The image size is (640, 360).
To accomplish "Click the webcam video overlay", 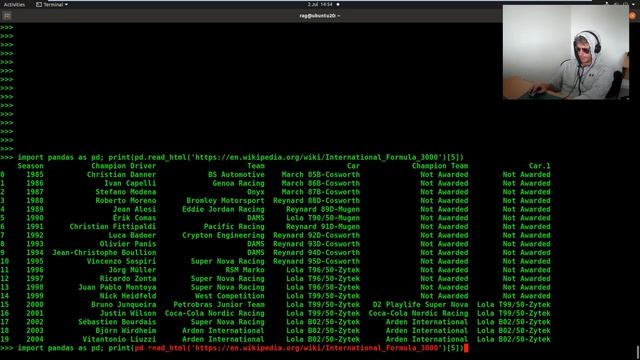I will pos(566,52).
